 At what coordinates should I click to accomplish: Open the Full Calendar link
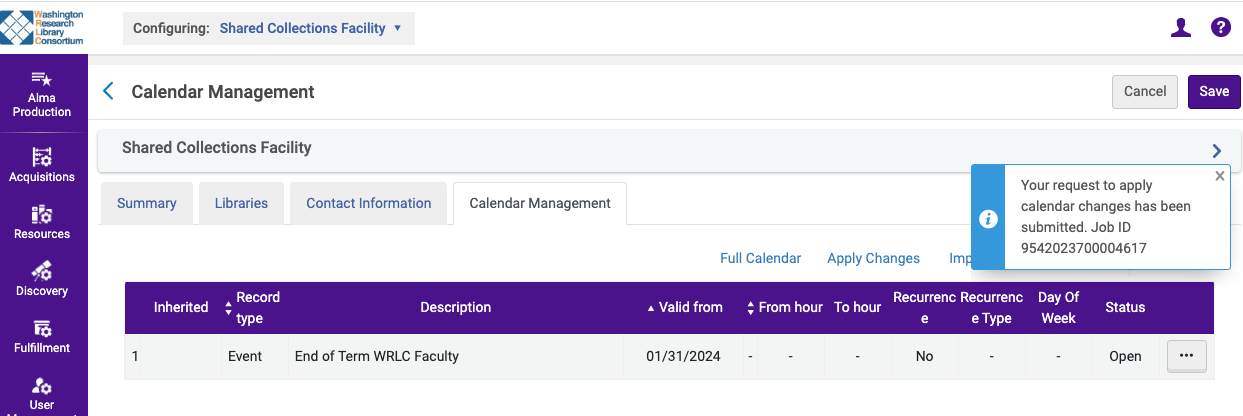[760, 258]
